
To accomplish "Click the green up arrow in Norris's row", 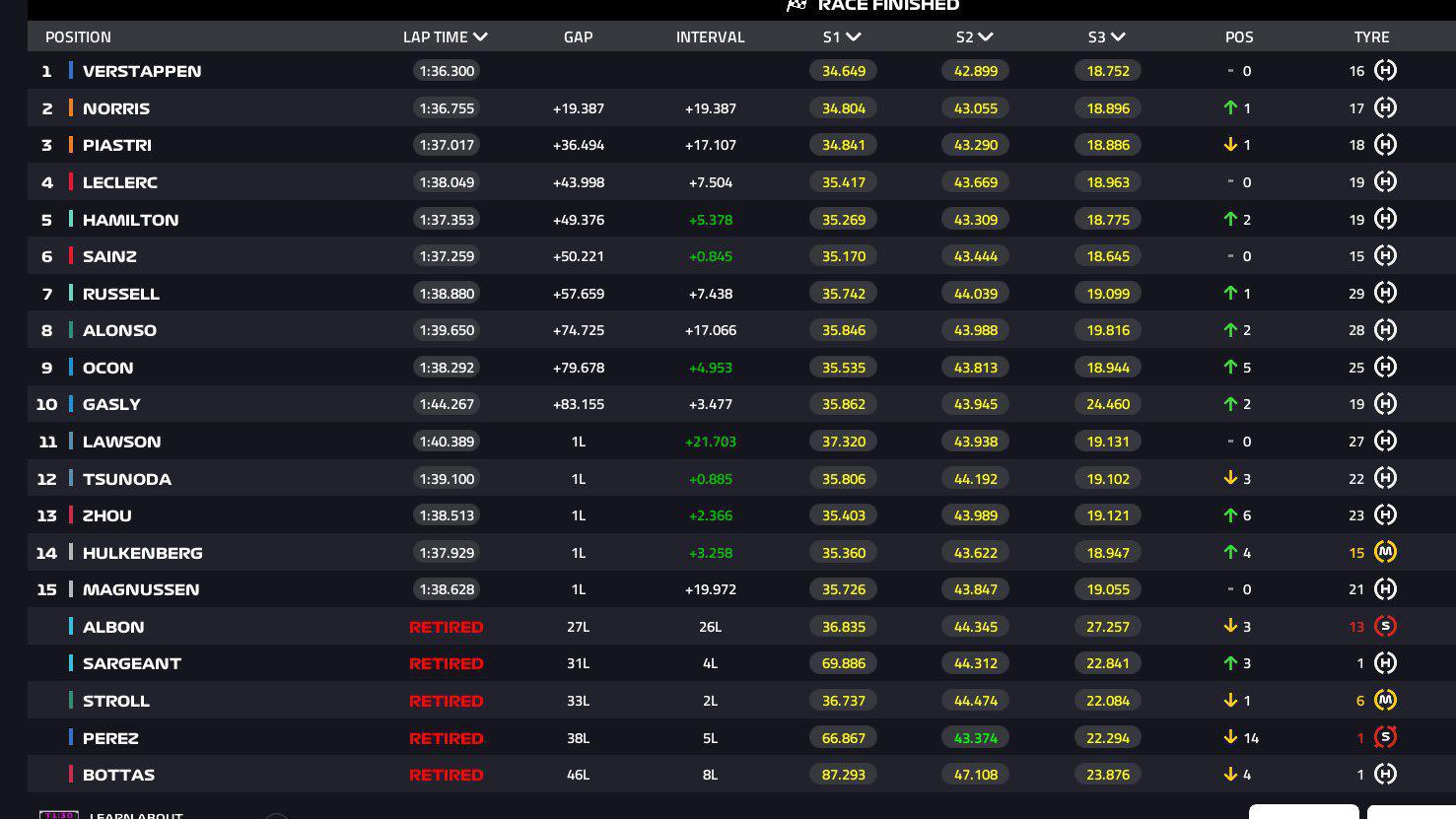I will point(1230,108).
